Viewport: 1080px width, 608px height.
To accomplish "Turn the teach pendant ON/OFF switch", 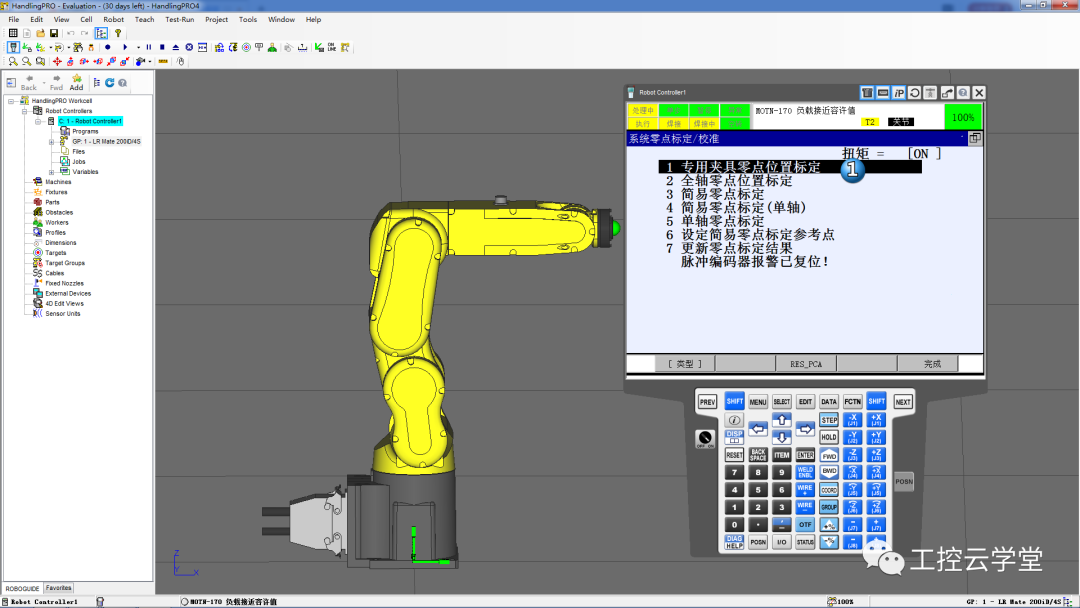I will click(x=705, y=438).
